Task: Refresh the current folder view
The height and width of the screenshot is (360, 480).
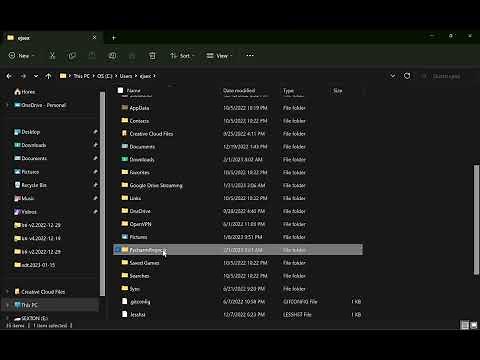Action: tap(407, 76)
